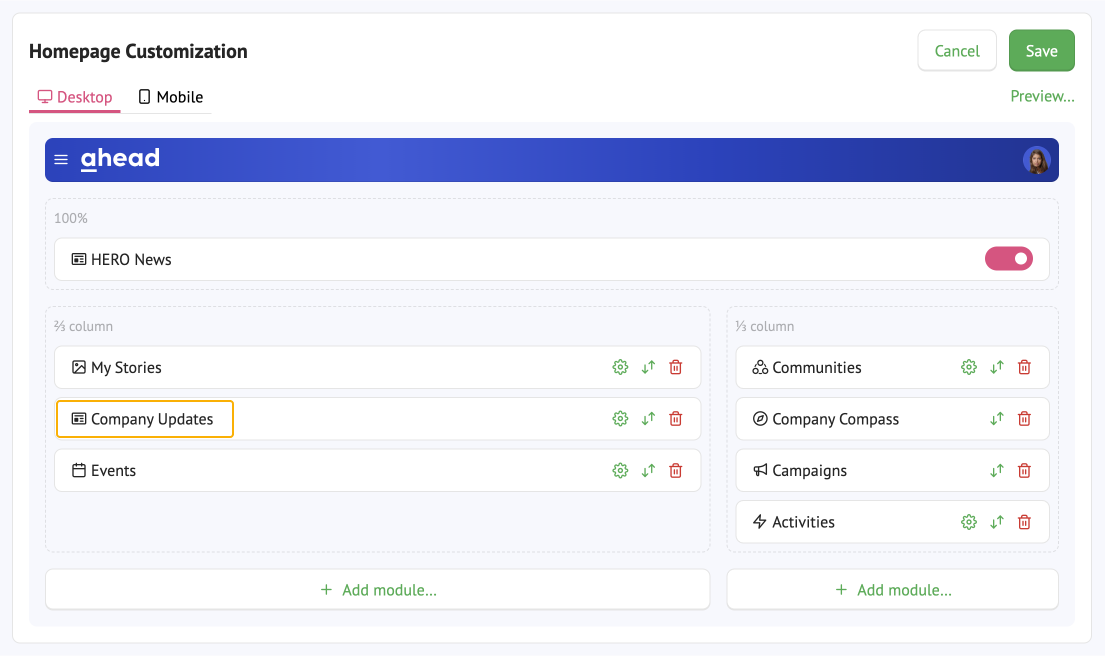Image resolution: width=1105 pixels, height=656 pixels.
Task: Reorder the Campaigns module
Action: (996, 470)
